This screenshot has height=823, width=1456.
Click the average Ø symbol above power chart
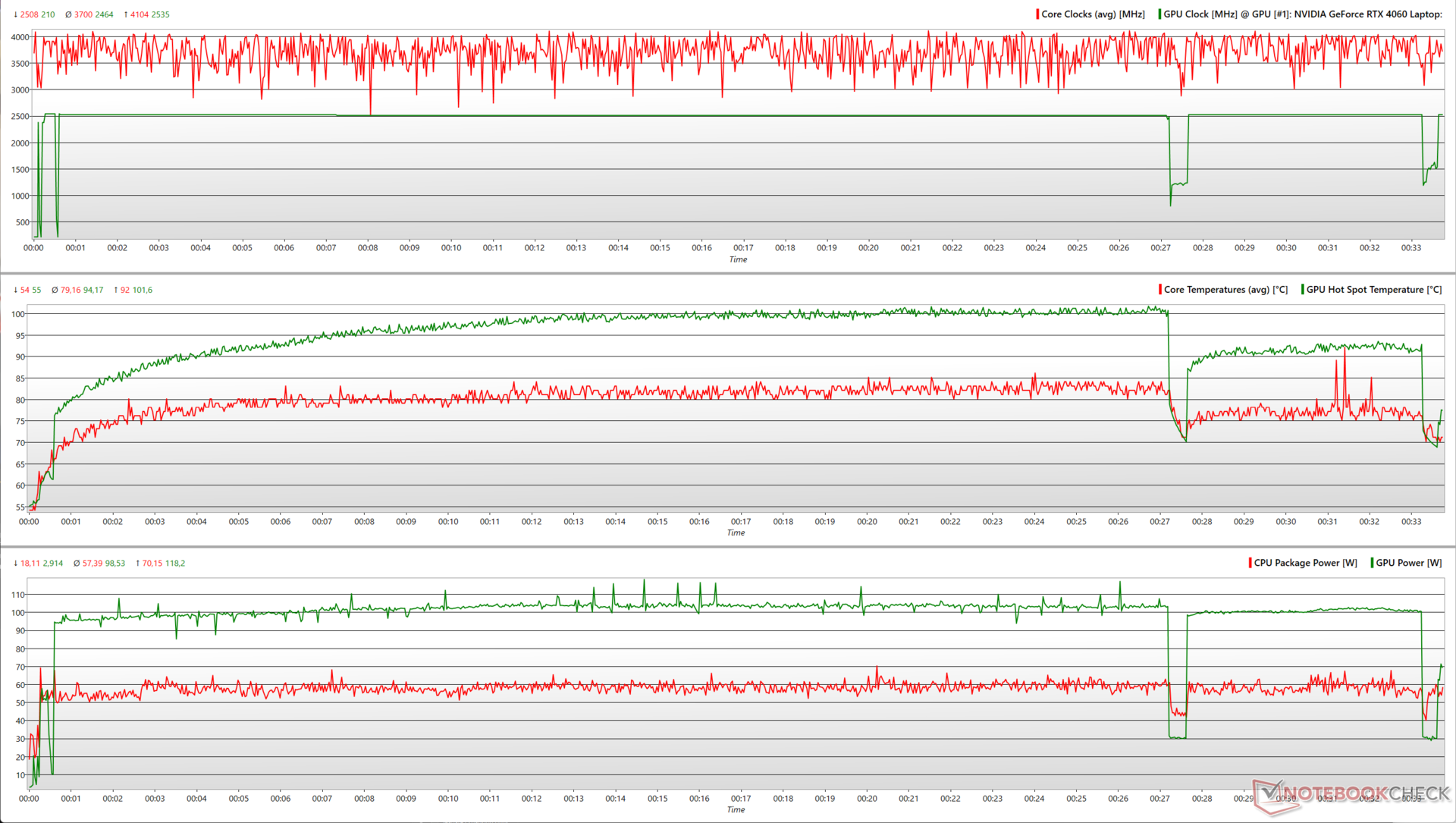click(77, 563)
